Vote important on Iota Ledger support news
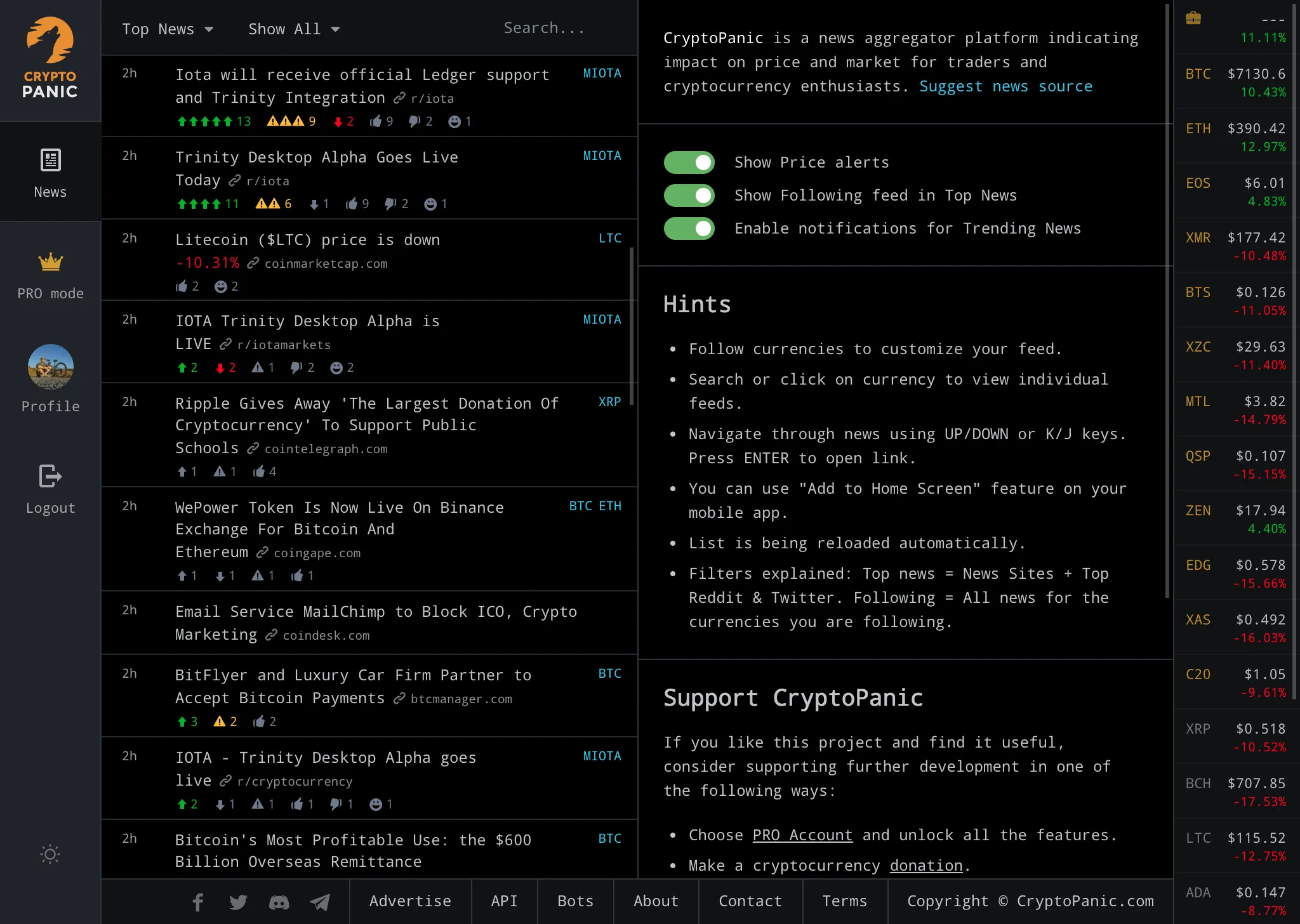 pos(291,121)
